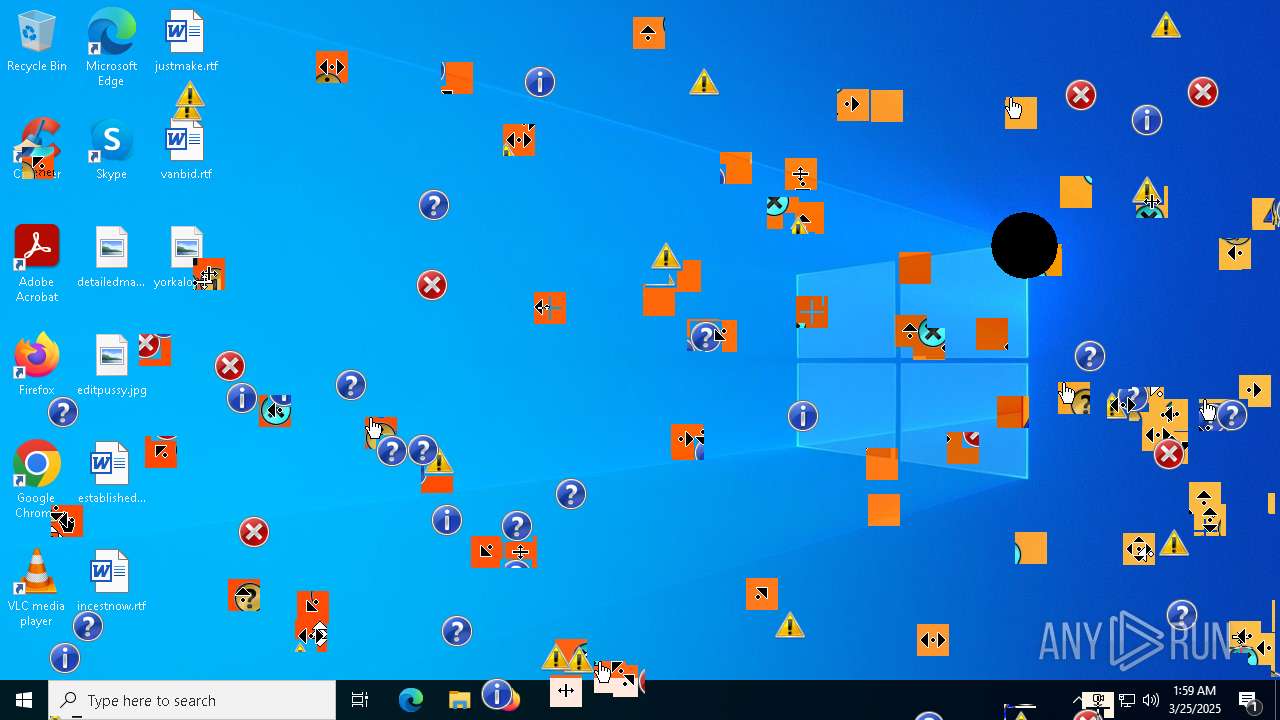
Task: Open the vanbid.rtf document
Action: coord(186,150)
